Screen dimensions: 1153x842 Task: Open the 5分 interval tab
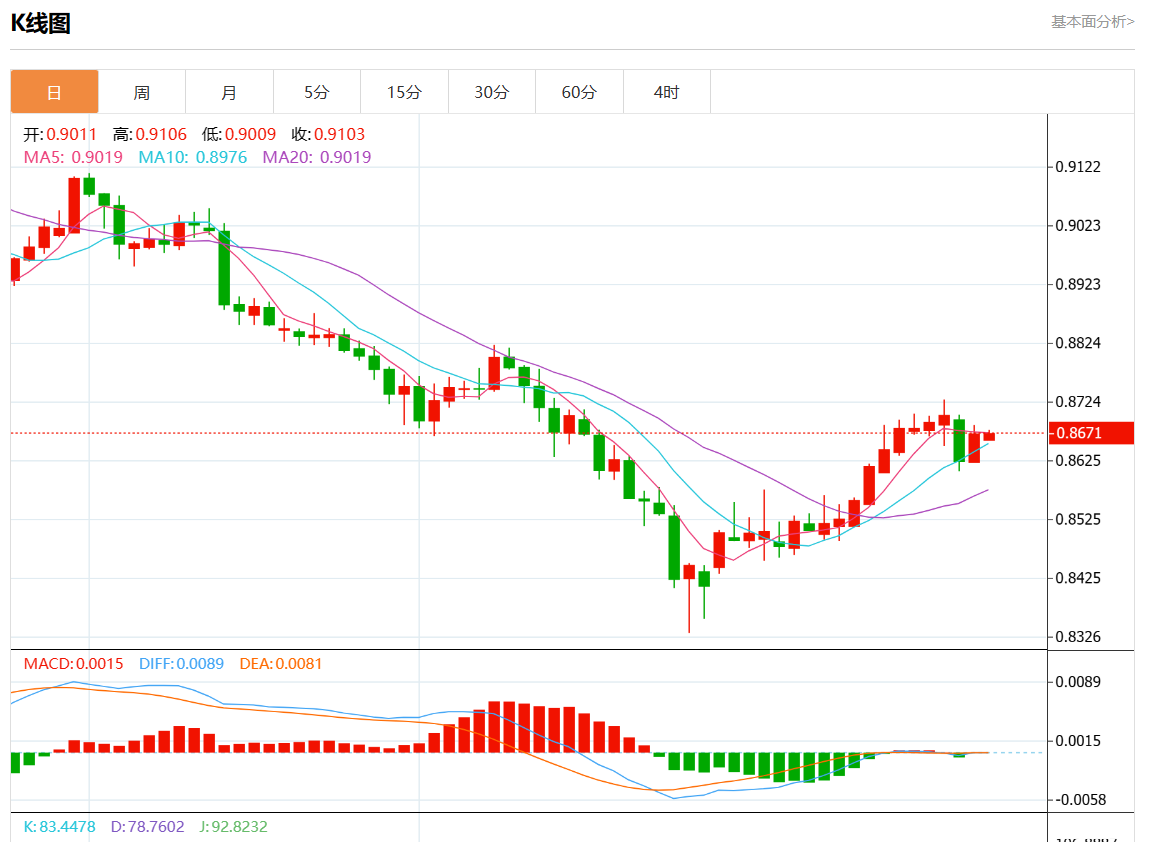click(x=317, y=92)
